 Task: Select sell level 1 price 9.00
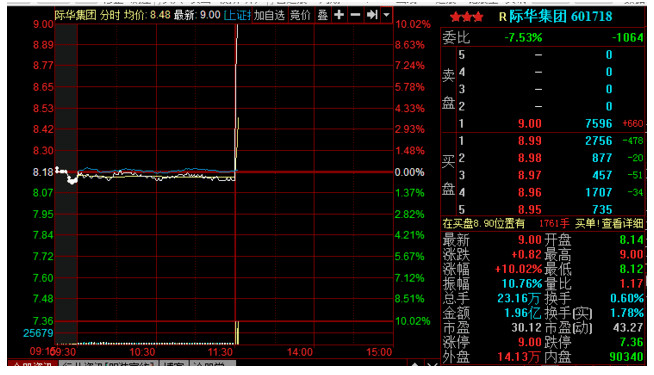tap(530, 123)
